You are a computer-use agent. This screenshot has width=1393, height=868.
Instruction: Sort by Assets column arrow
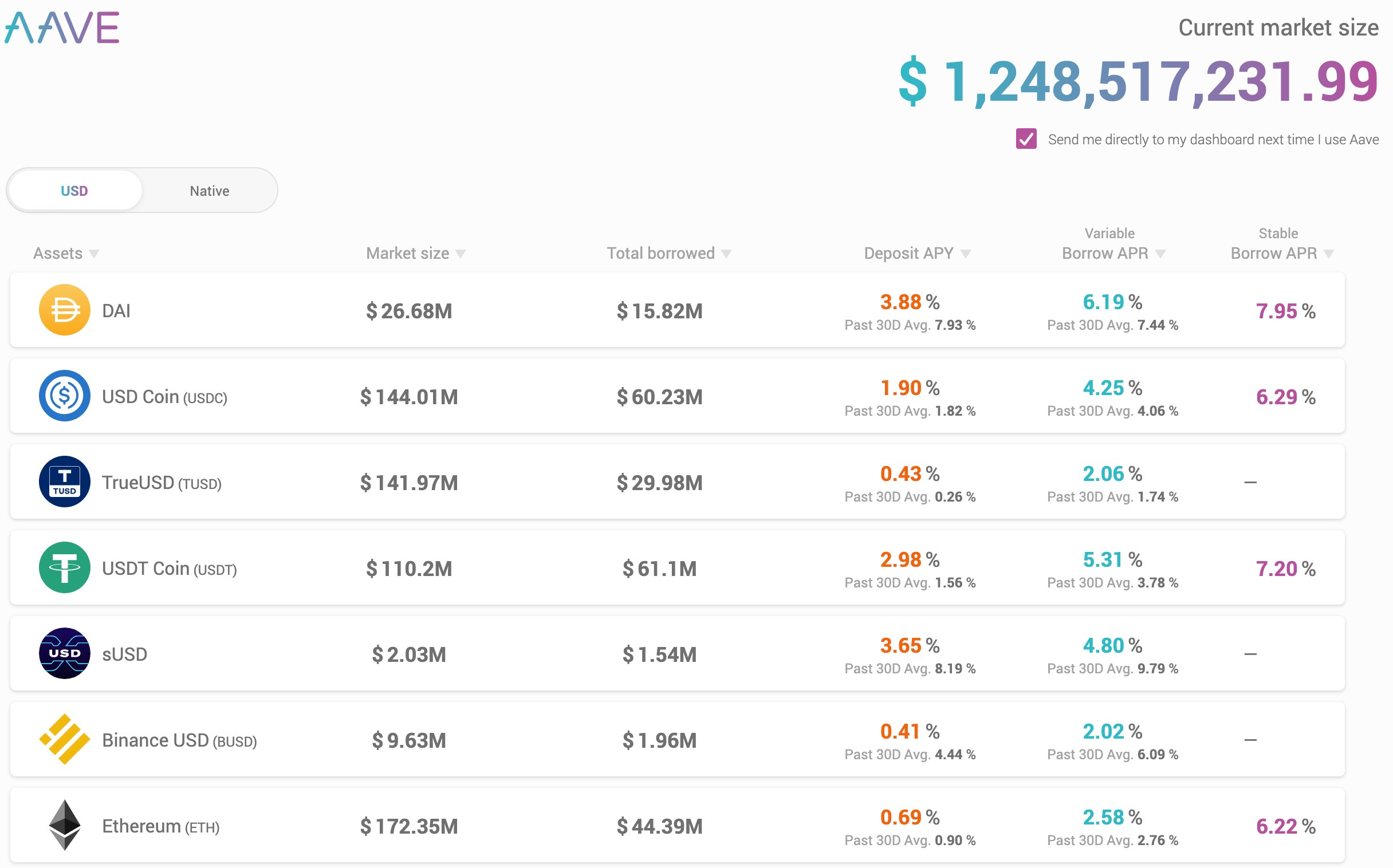coord(94,254)
